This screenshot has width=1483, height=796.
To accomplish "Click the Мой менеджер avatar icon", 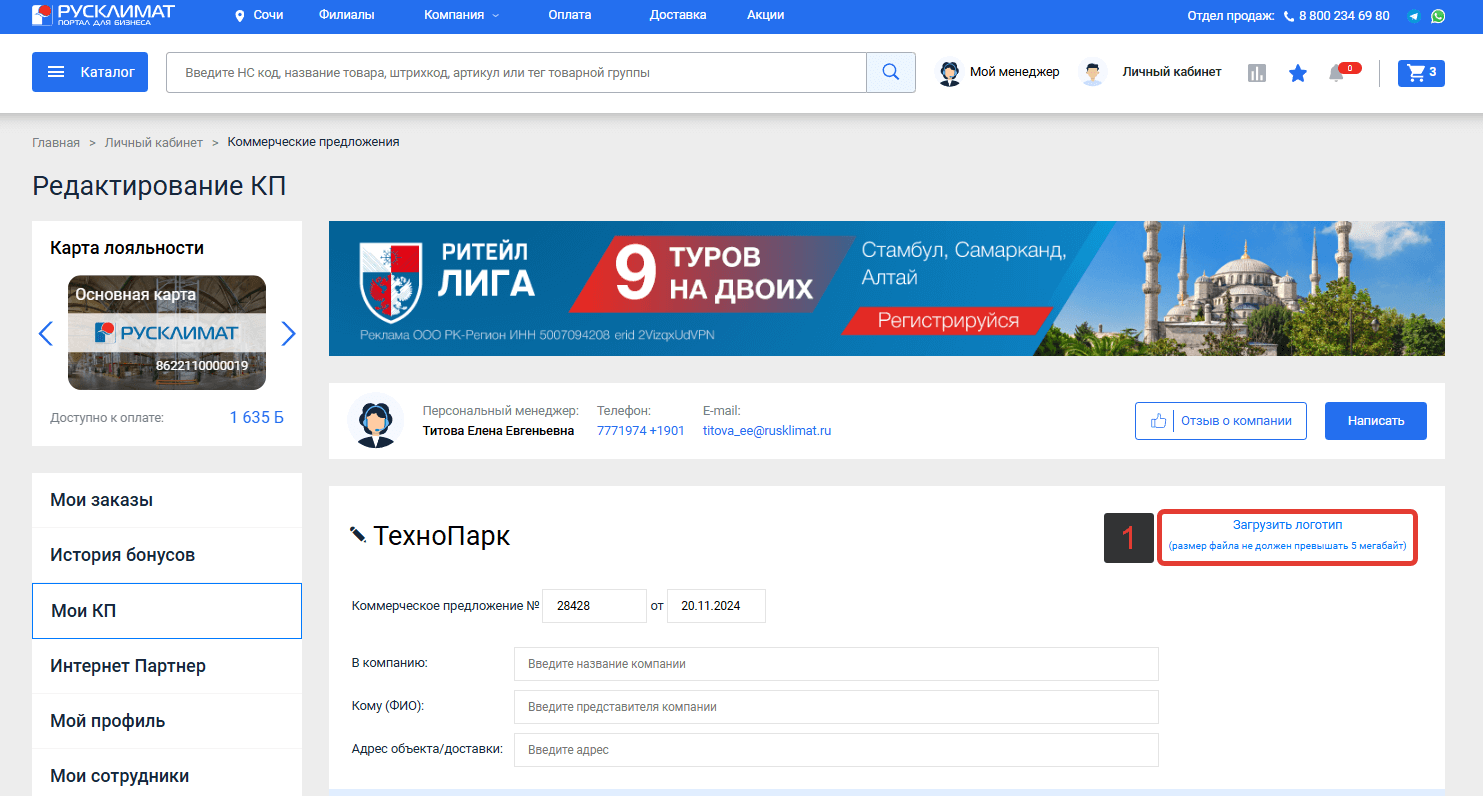I will (949, 73).
